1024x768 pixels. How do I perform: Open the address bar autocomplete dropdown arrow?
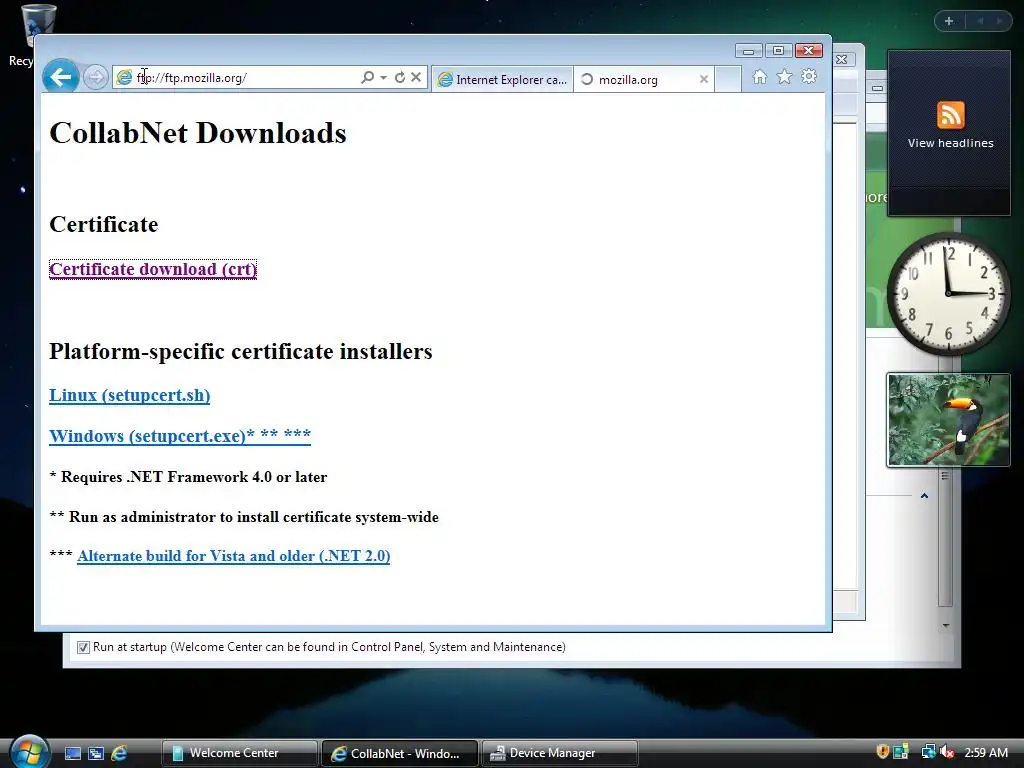pyautogui.click(x=383, y=78)
